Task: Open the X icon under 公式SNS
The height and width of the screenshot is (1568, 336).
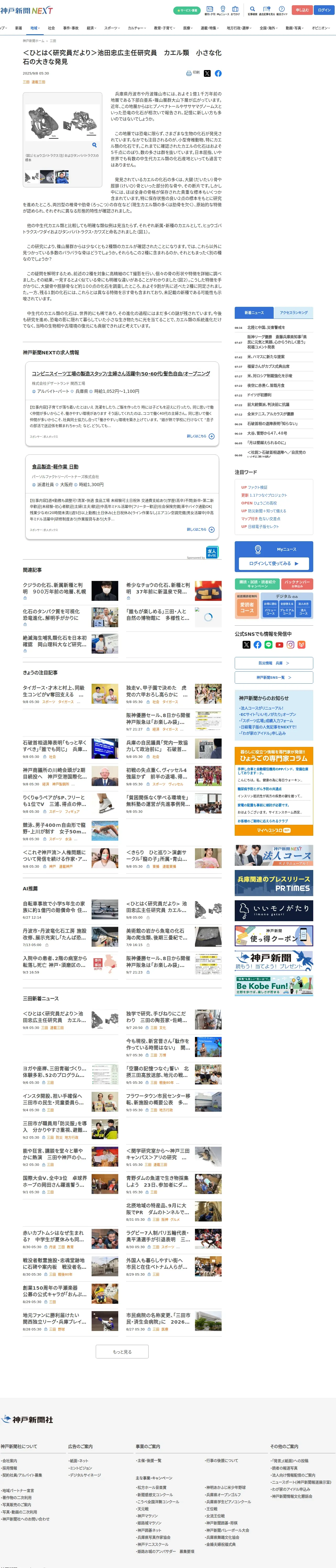Action: tap(246, 645)
